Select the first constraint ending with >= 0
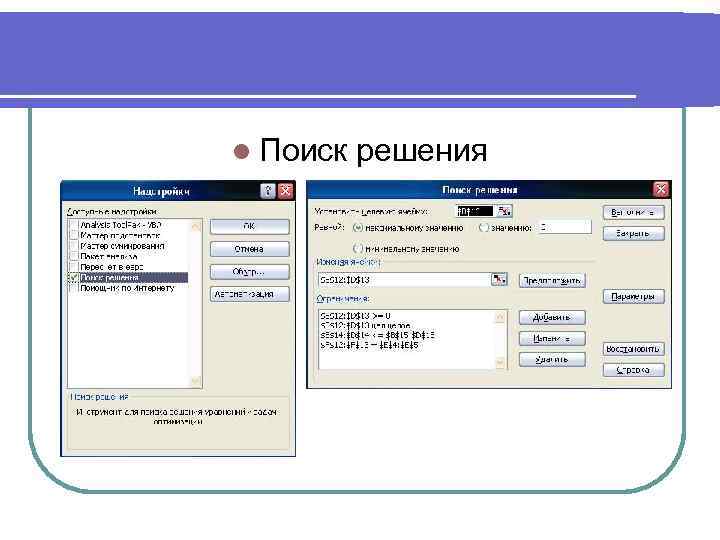The height and width of the screenshot is (540, 720). click(x=355, y=316)
